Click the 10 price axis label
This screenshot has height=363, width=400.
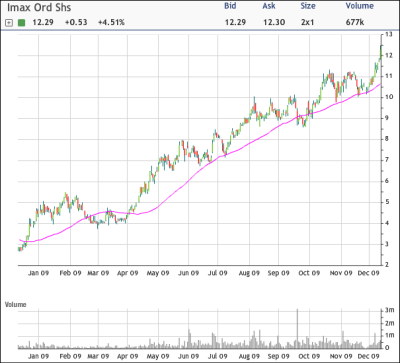click(388, 97)
